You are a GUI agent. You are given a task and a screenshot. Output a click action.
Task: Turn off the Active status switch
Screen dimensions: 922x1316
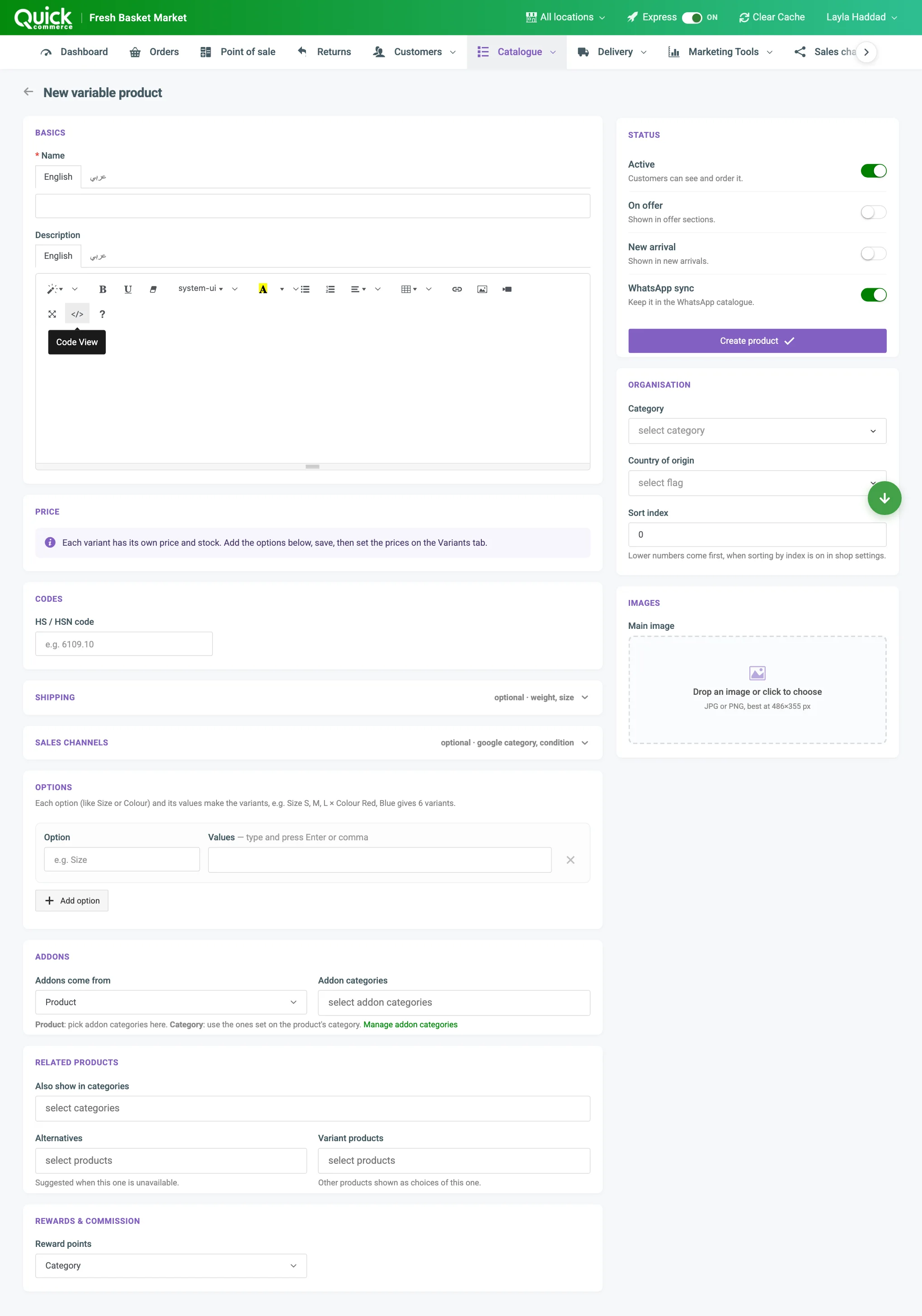873,171
